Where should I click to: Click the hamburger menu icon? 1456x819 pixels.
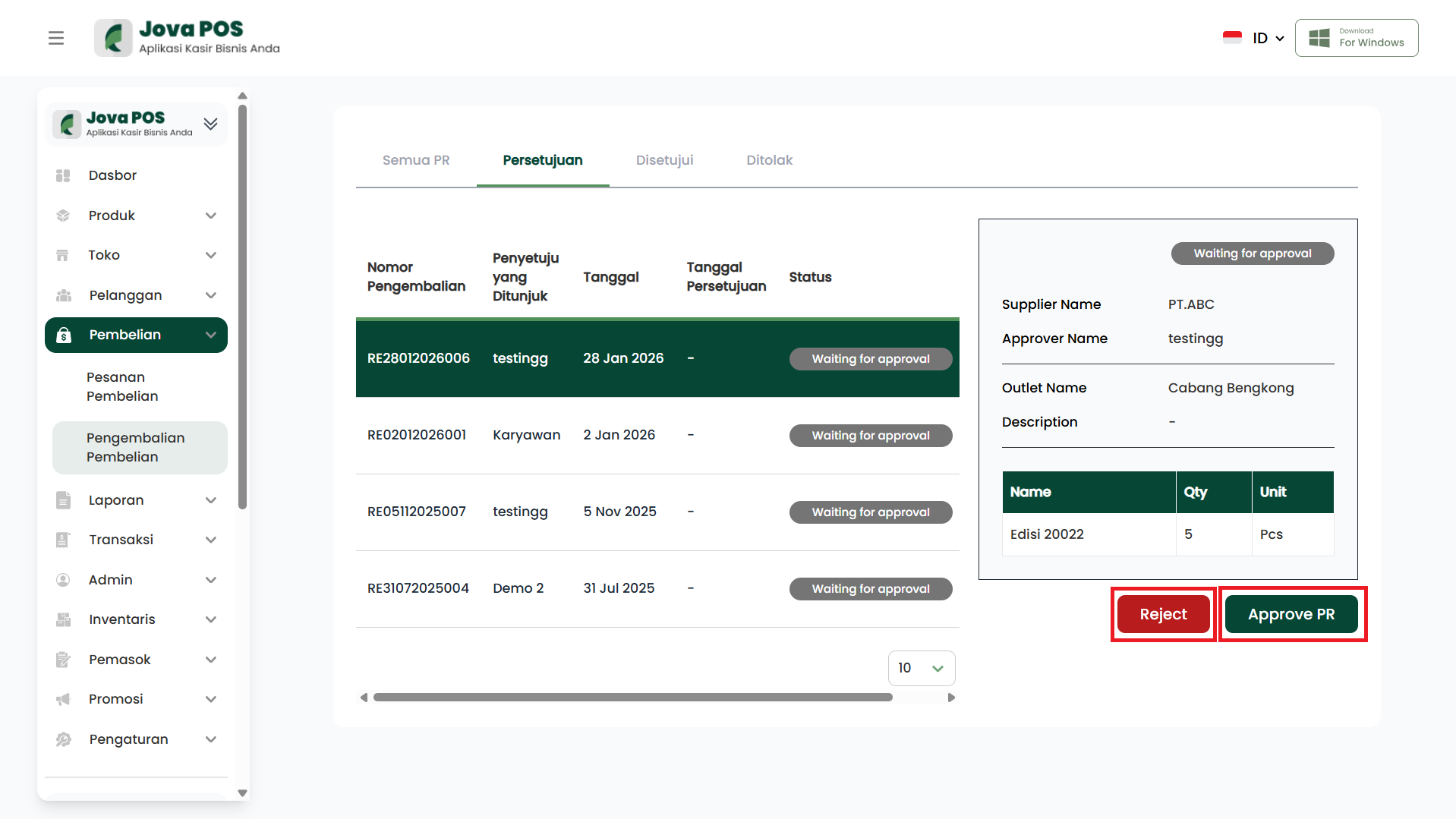tap(56, 38)
